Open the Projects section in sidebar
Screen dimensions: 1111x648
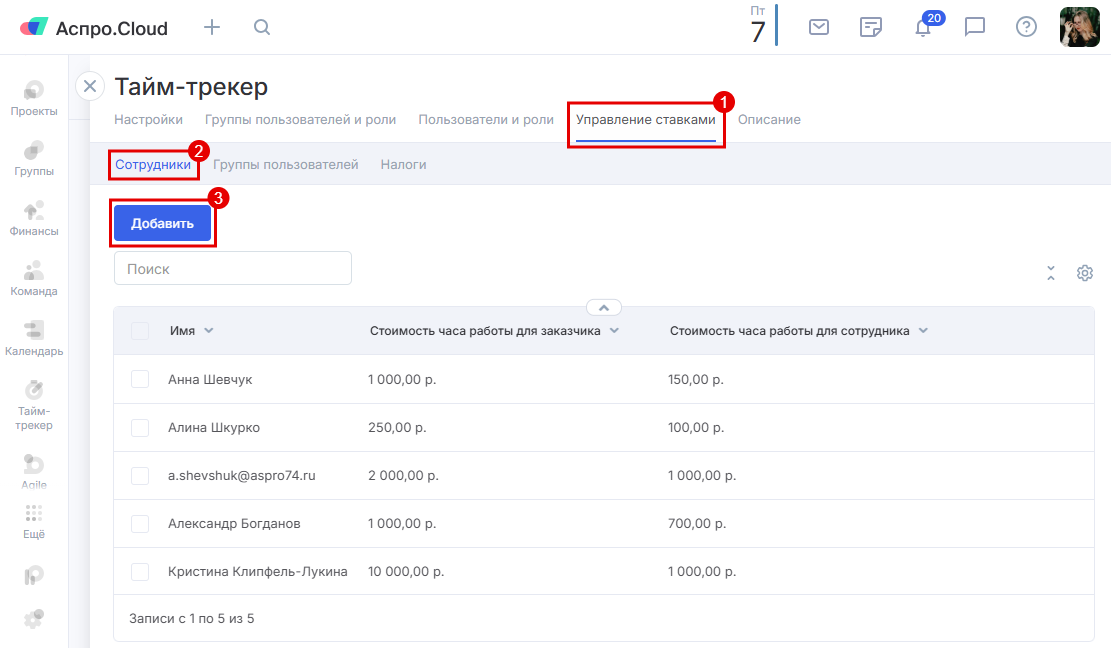coord(34,98)
